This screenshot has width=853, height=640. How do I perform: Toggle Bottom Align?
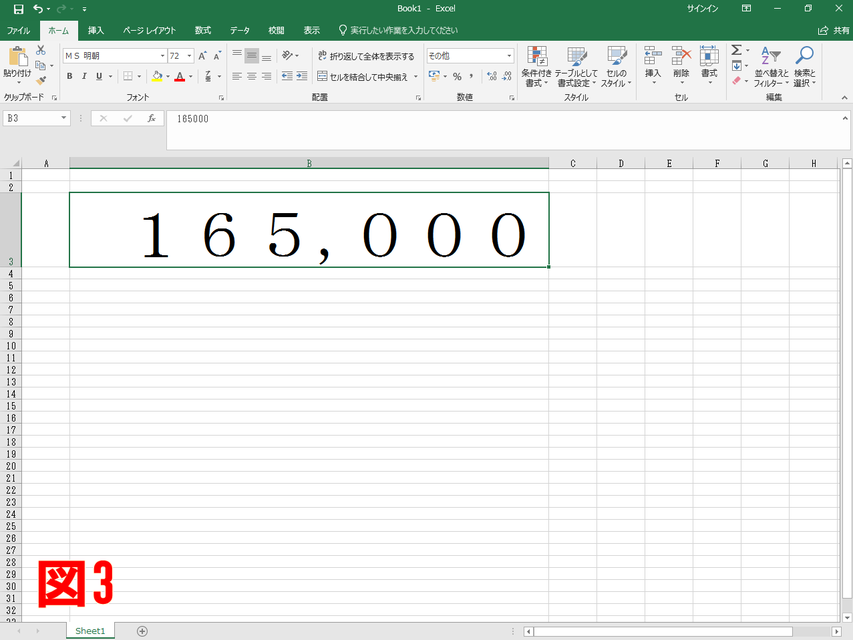267,56
